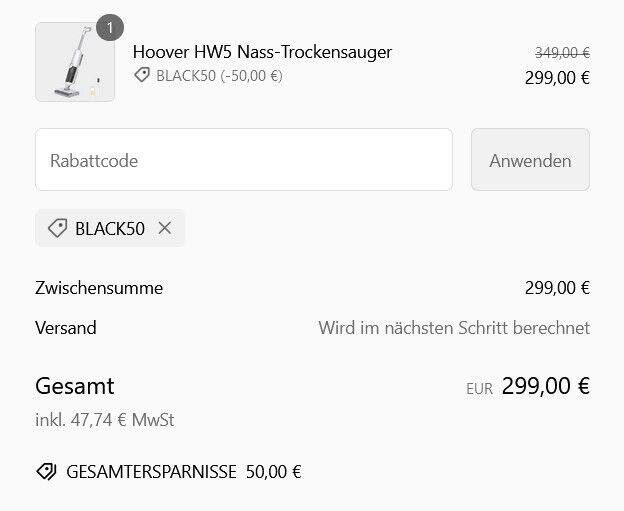Image resolution: width=624 pixels, height=511 pixels.
Task: Click the Rabattcode input field
Action: 244,160
